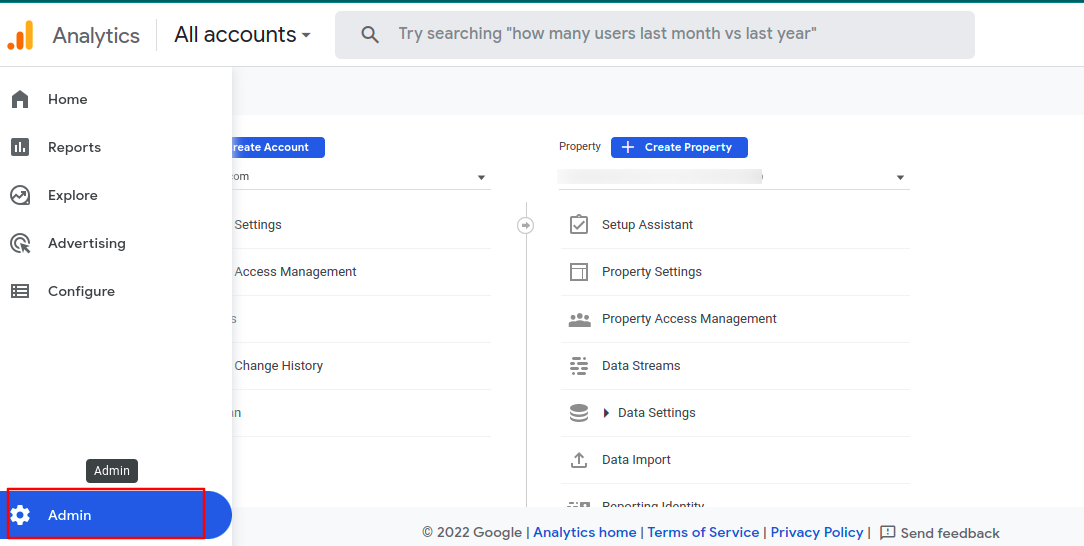
Task: Click the circled arrow between columns
Action: click(525, 225)
